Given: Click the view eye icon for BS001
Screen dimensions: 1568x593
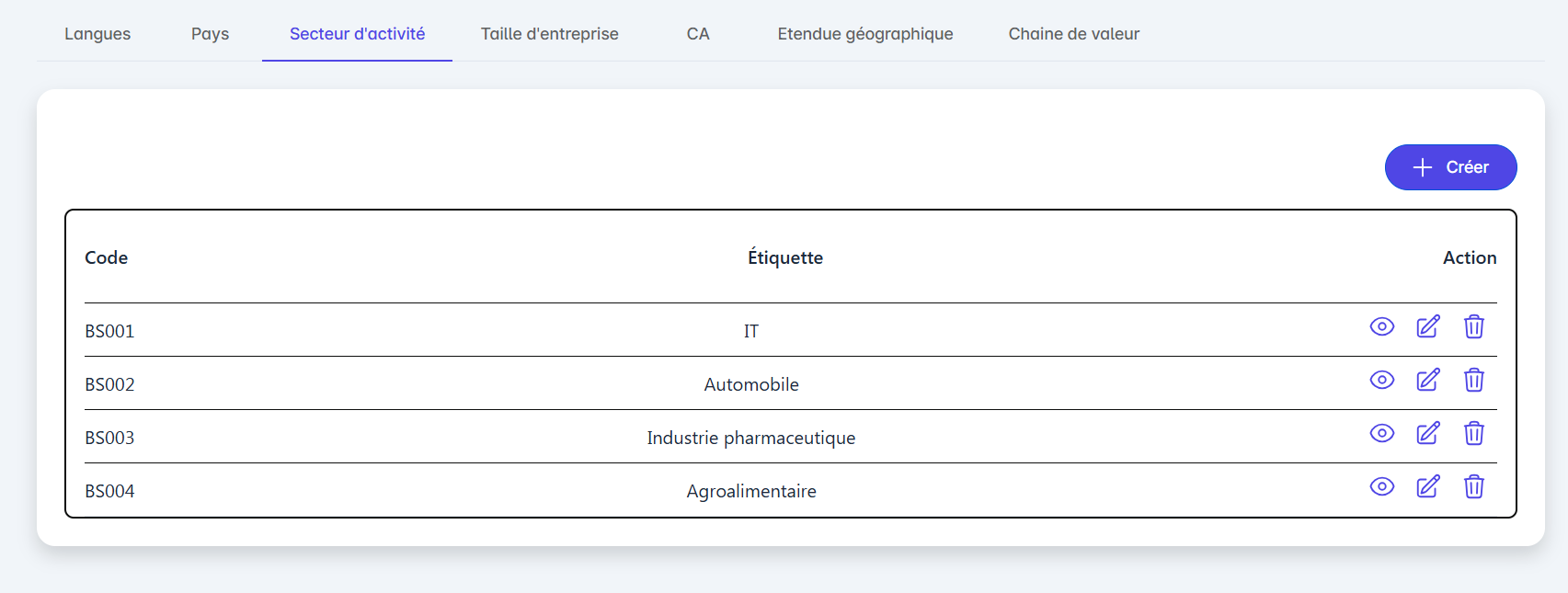Looking at the screenshot, I should tap(1381, 327).
